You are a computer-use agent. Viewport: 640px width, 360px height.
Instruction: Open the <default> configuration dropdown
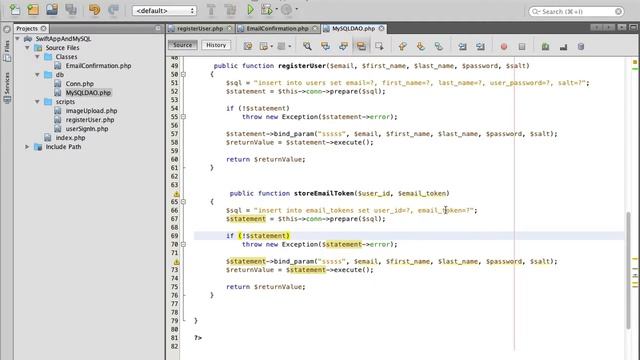(164, 11)
